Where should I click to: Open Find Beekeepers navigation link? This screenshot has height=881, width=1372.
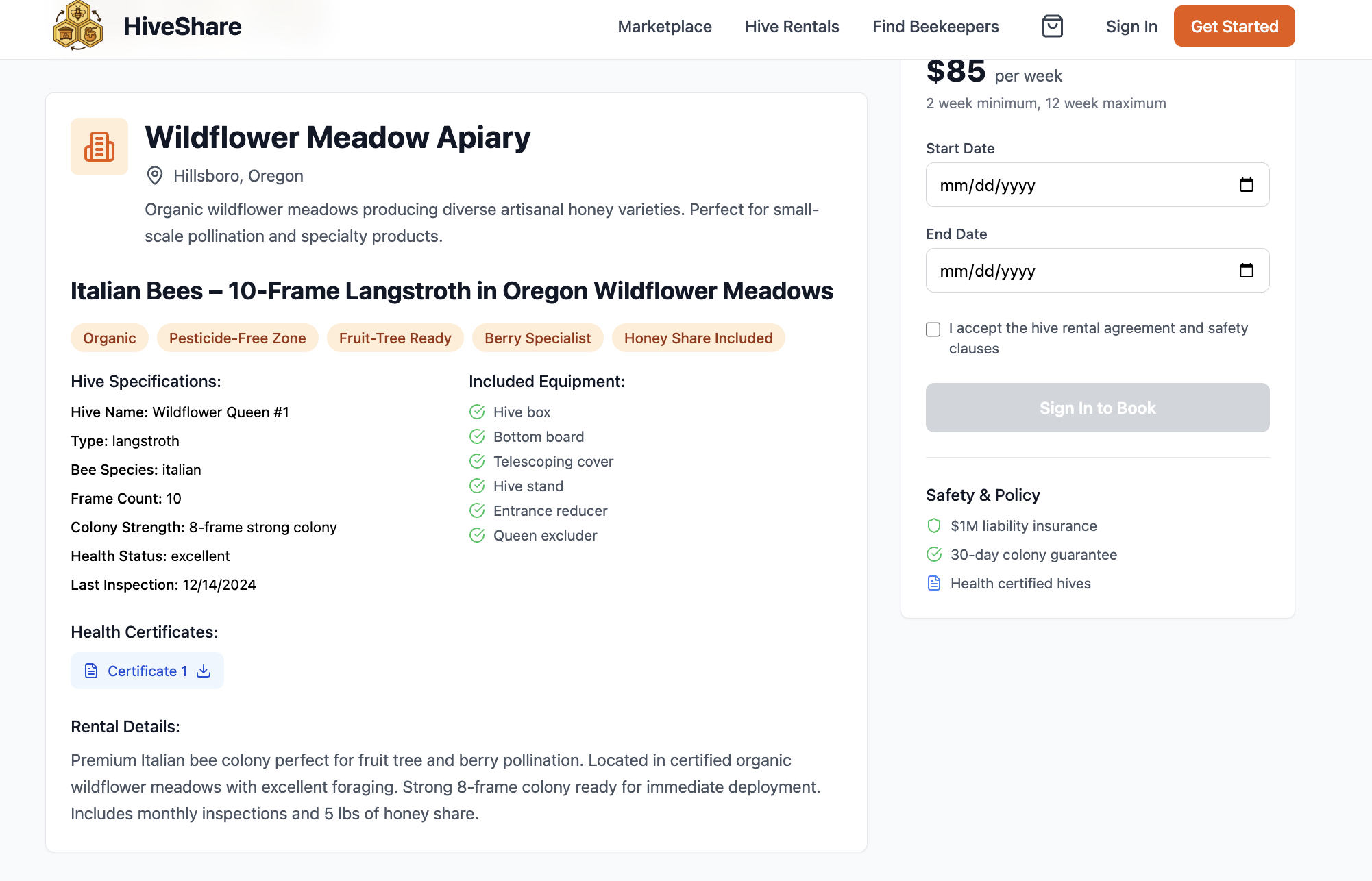pyautogui.click(x=935, y=26)
